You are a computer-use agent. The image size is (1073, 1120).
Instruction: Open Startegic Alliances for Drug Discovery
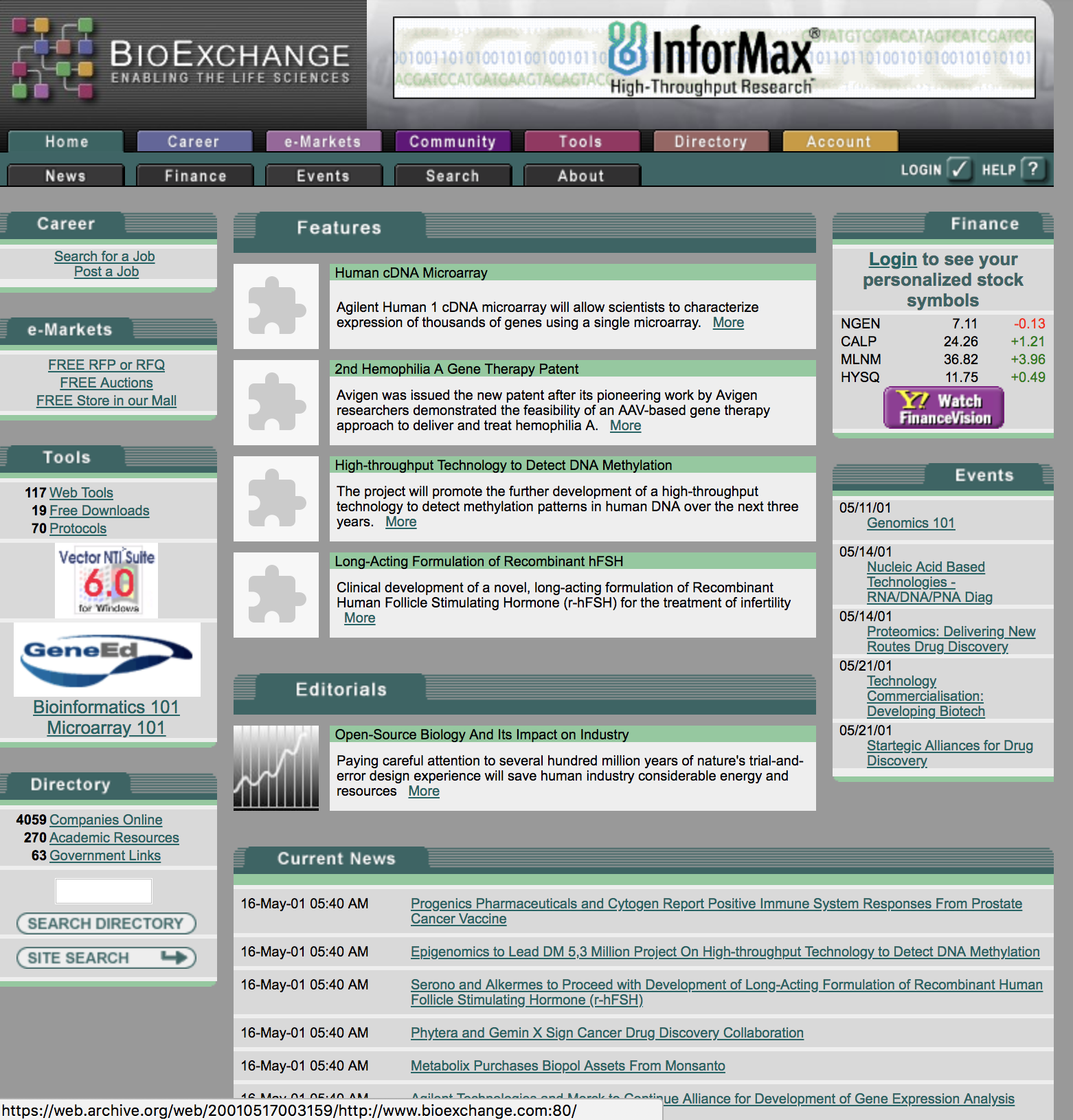(949, 753)
